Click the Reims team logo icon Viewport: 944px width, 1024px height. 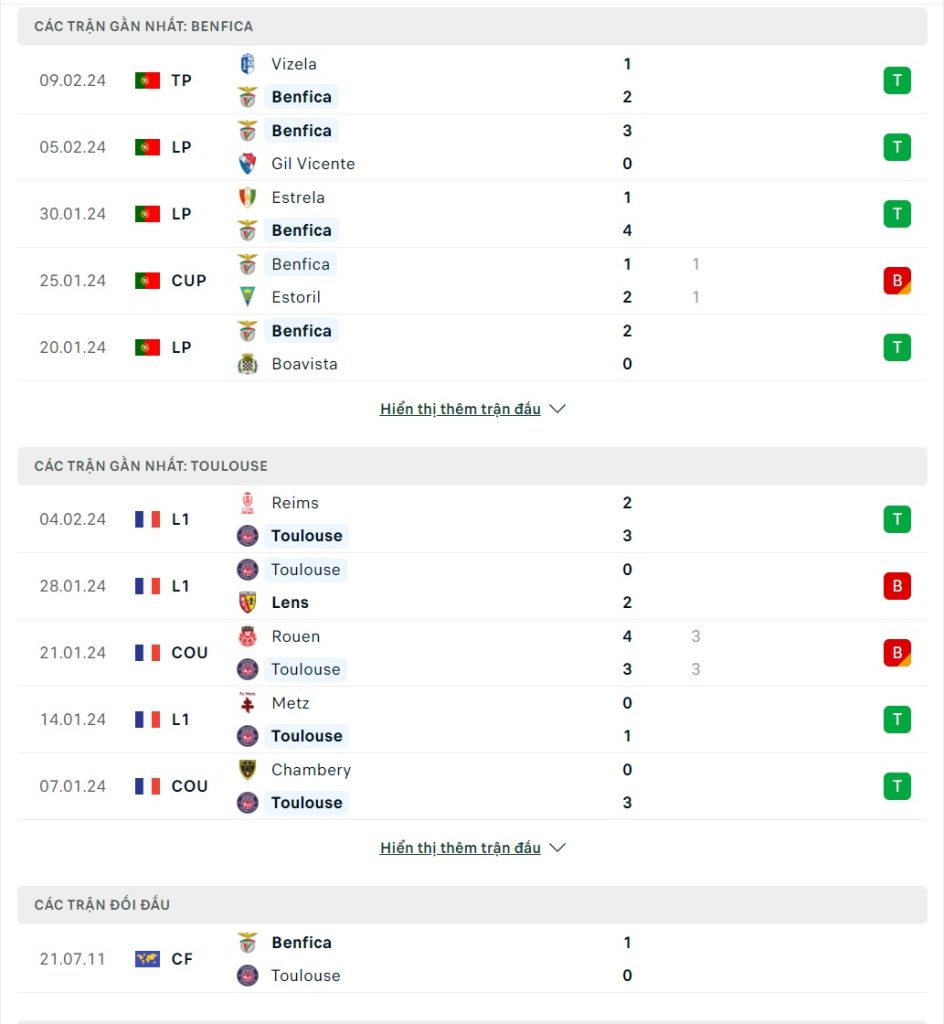pos(247,503)
